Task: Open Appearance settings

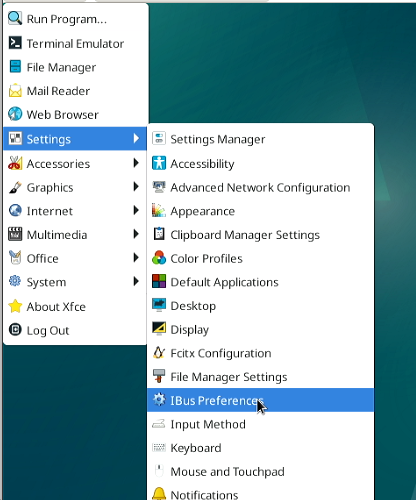Action: [x=261, y=211]
